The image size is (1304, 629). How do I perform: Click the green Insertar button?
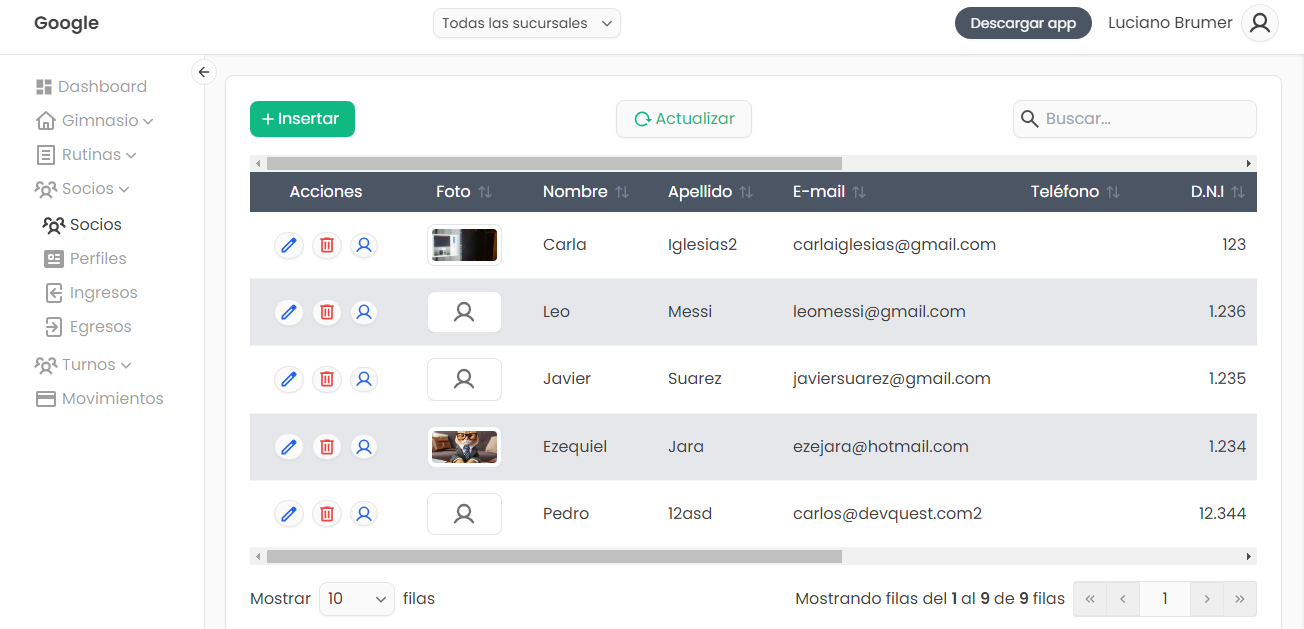point(302,119)
